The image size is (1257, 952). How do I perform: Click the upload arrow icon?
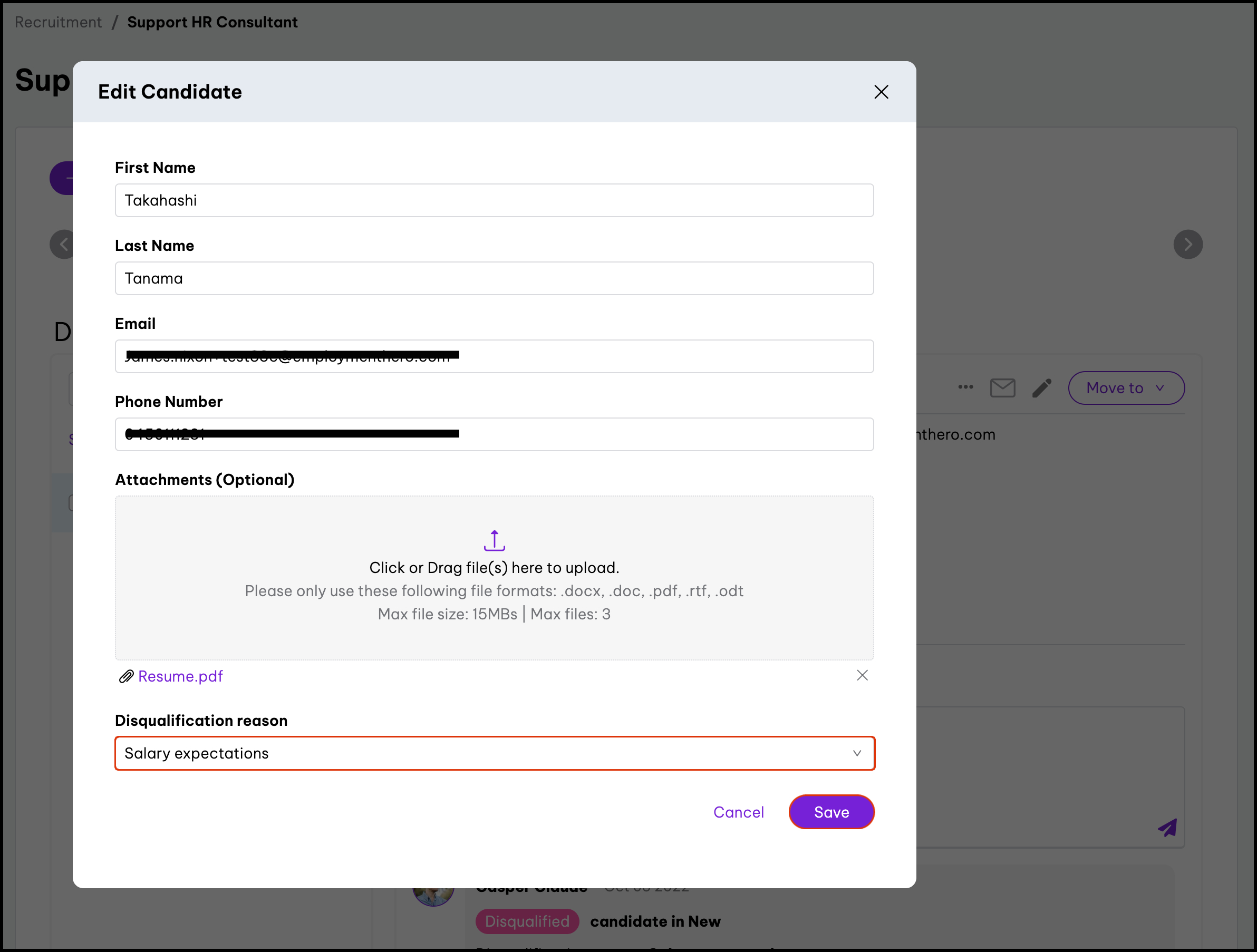[x=494, y=540]
